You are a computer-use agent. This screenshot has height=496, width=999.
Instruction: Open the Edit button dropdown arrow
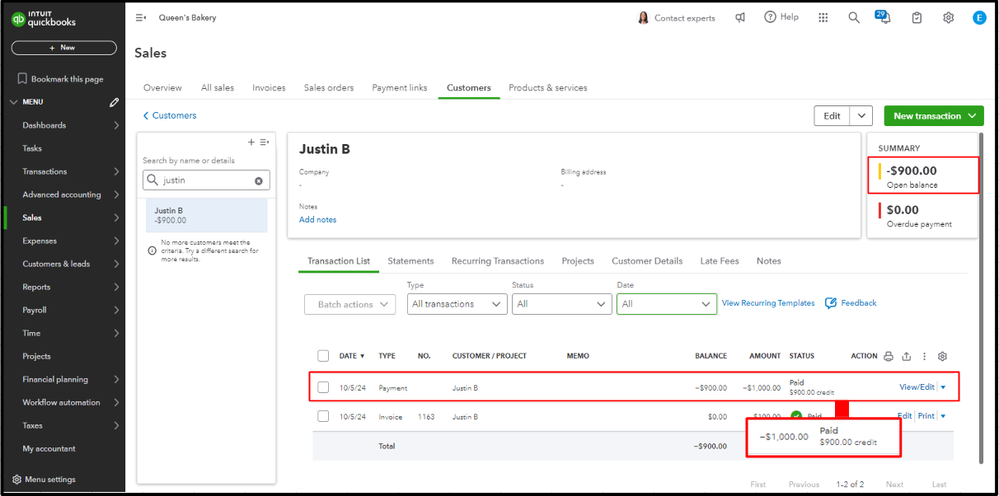coord(861,116)
